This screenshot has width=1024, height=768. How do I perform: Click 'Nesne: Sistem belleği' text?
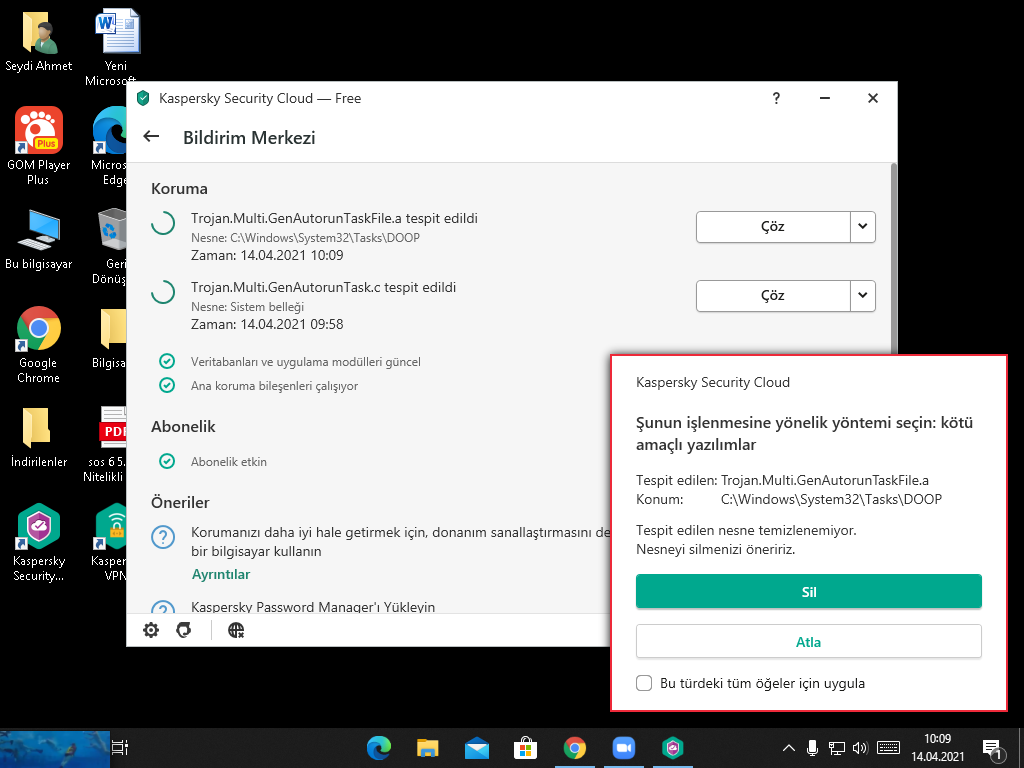(247, 307)
